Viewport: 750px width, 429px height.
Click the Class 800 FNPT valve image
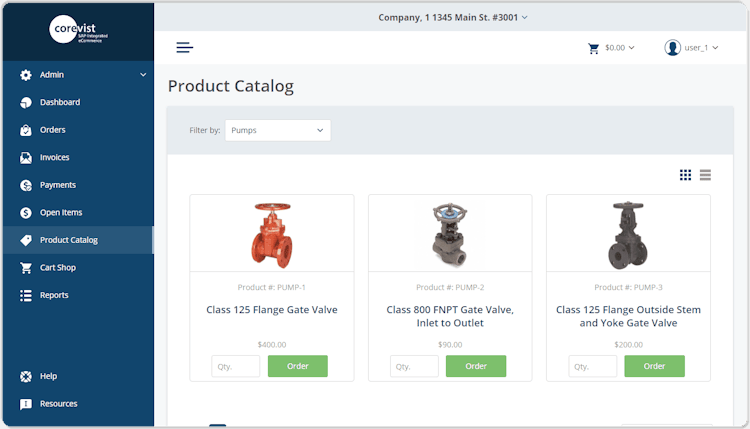(450, 234)
